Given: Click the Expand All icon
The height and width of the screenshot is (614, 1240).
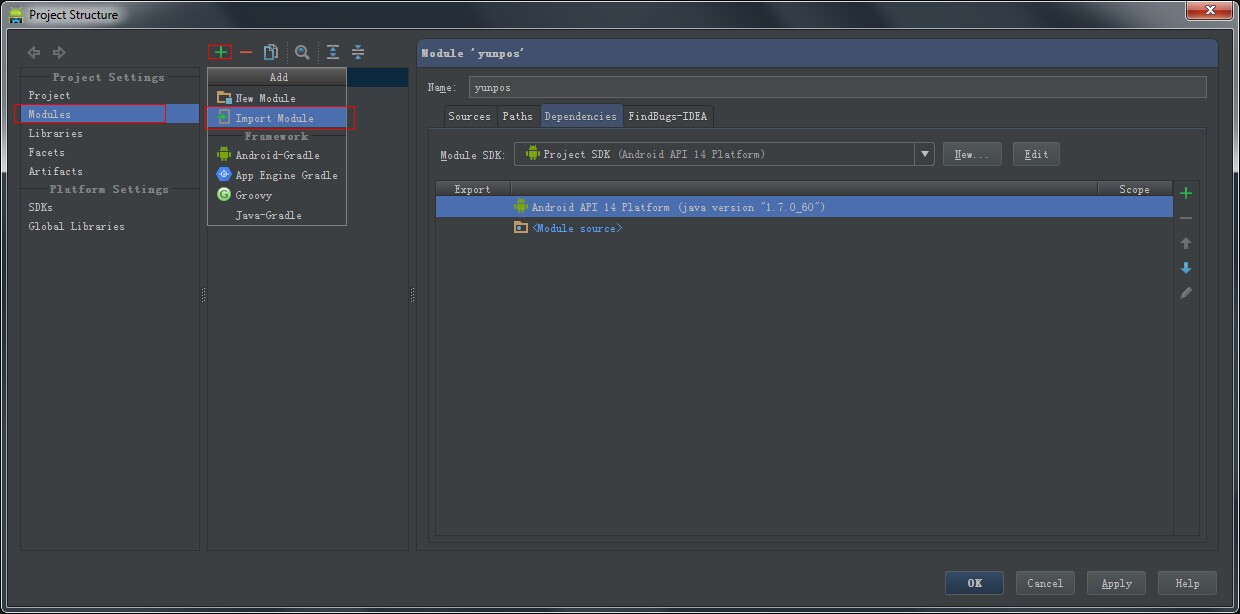Looking at the screenshot, I should pyautogui.click(x=333, y=52).
